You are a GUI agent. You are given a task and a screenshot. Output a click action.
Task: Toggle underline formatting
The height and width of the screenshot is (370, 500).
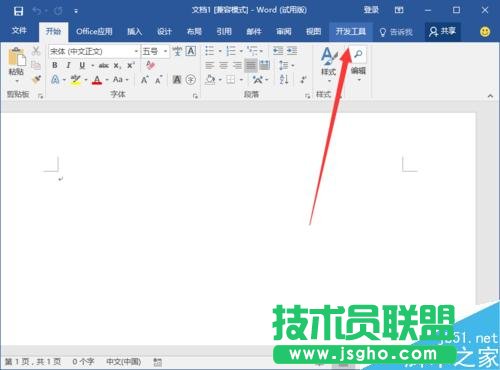[x=82, y=65]
